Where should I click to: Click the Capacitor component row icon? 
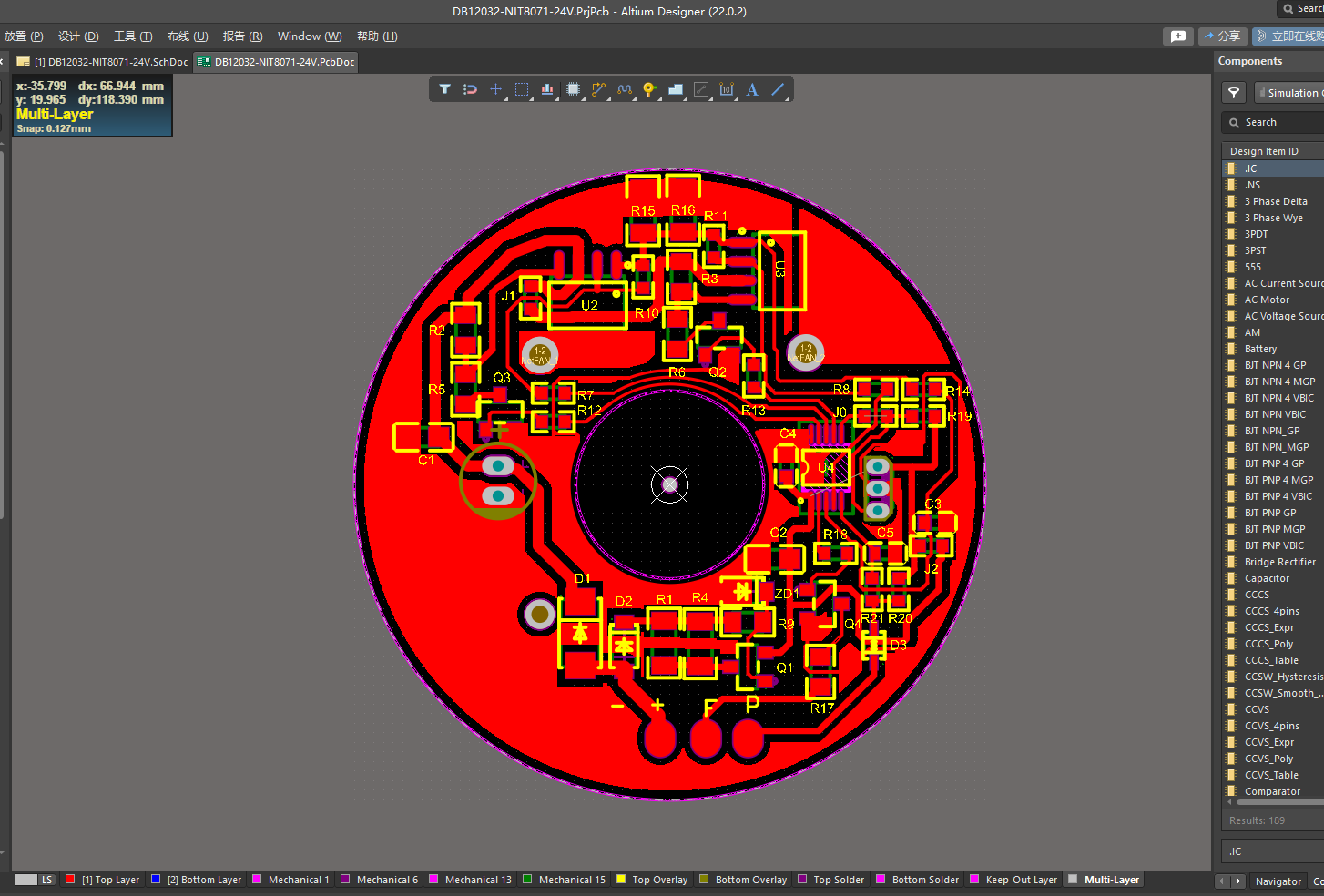(1232, 578)
